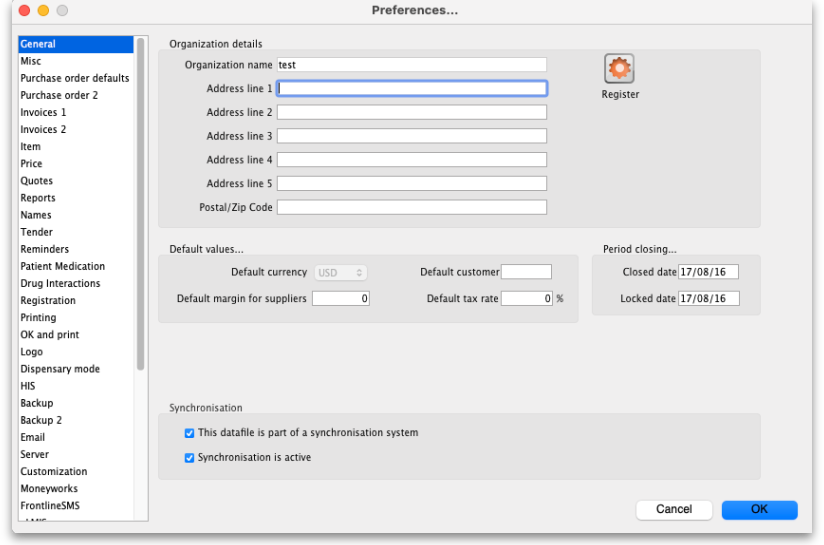Focus the Address line 2 field
The image size is (824, 545).
click(411, 112)
